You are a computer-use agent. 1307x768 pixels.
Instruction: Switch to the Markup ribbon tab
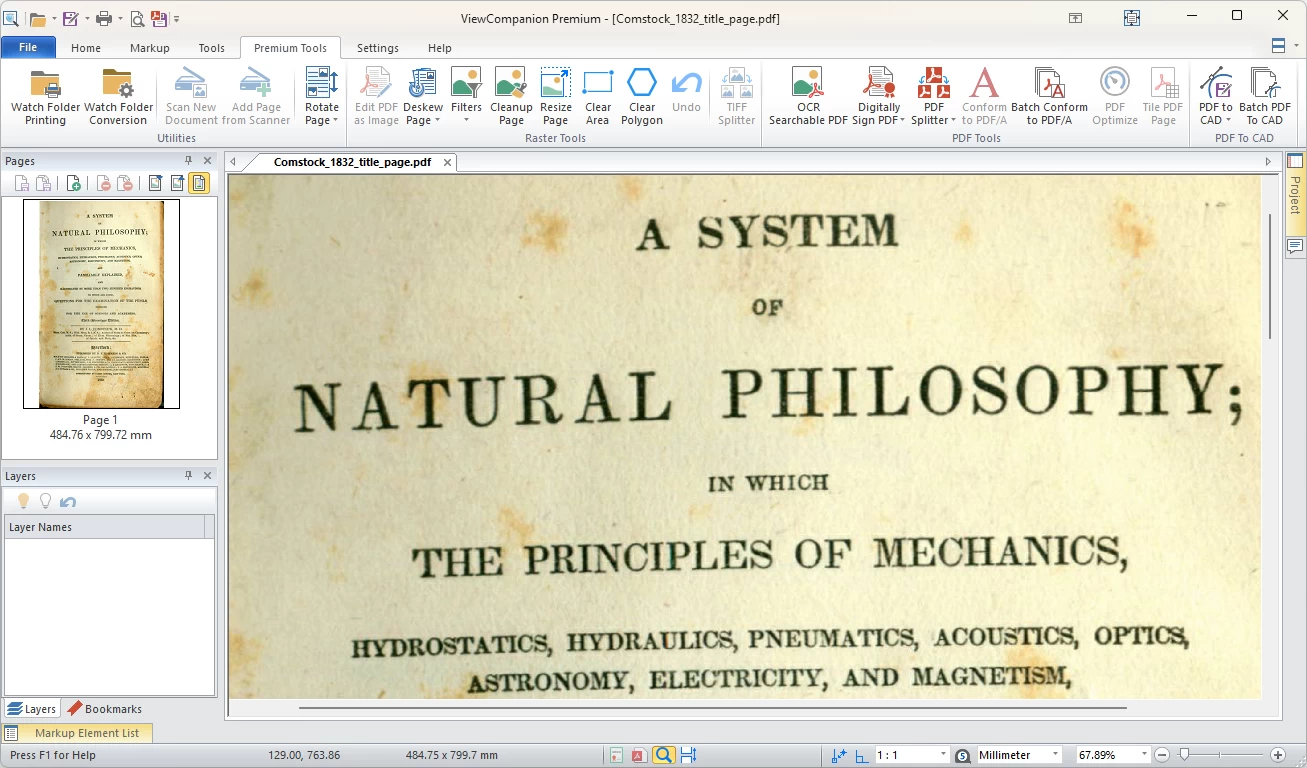149,48
